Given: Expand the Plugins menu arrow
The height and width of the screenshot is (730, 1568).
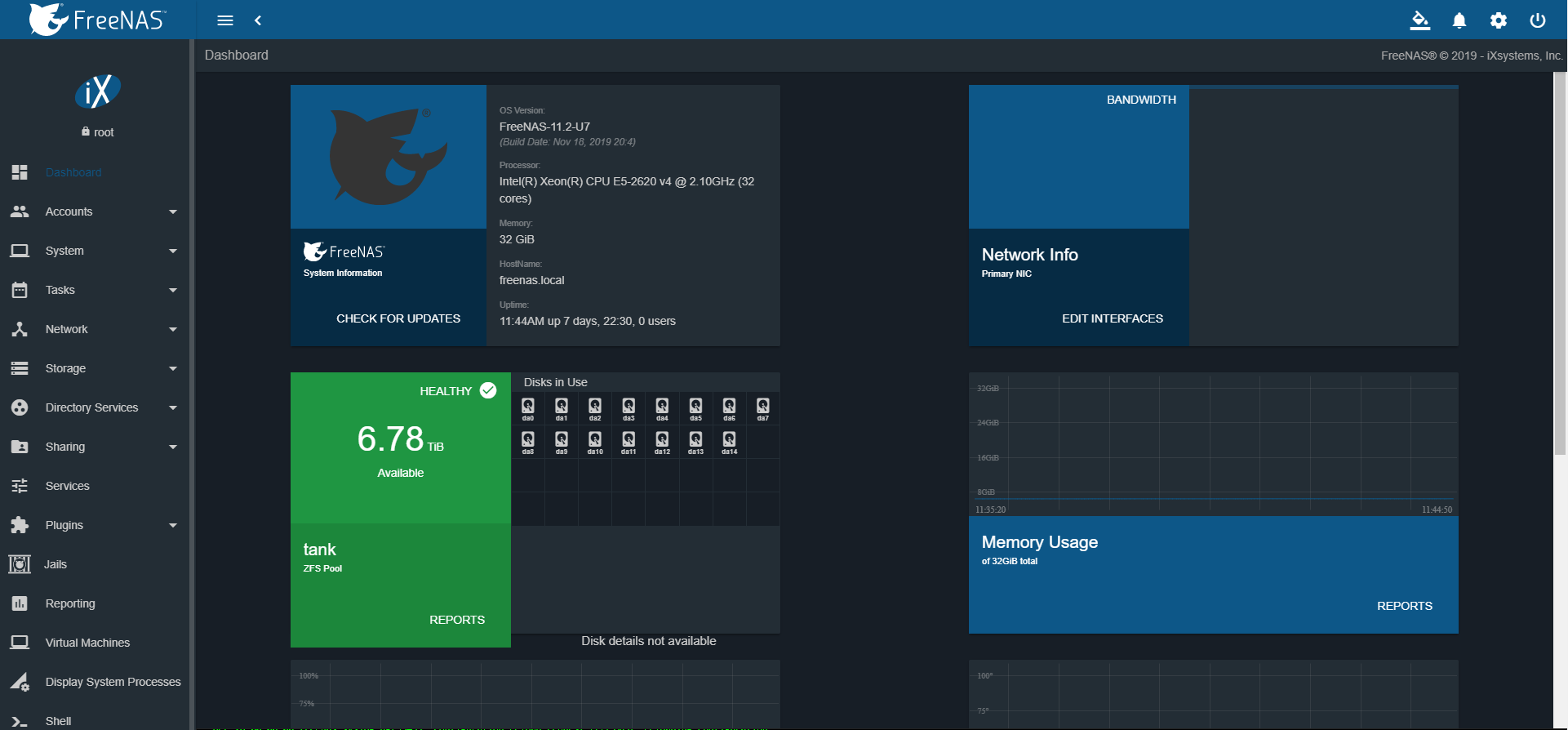Looking at the screenshot, I should [173, 525].
